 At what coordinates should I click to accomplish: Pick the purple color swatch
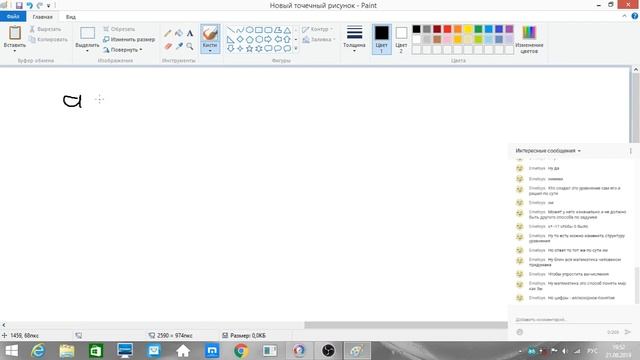(509, 29)
